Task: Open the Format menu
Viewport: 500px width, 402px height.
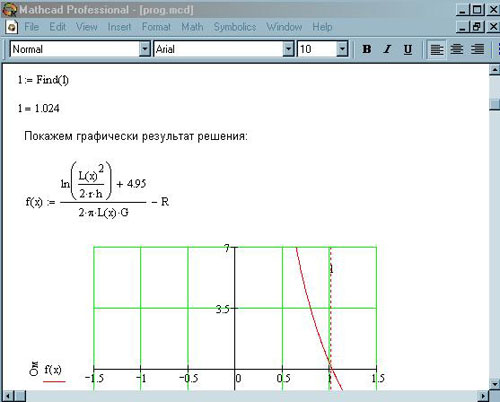Action: coord(156,27)
